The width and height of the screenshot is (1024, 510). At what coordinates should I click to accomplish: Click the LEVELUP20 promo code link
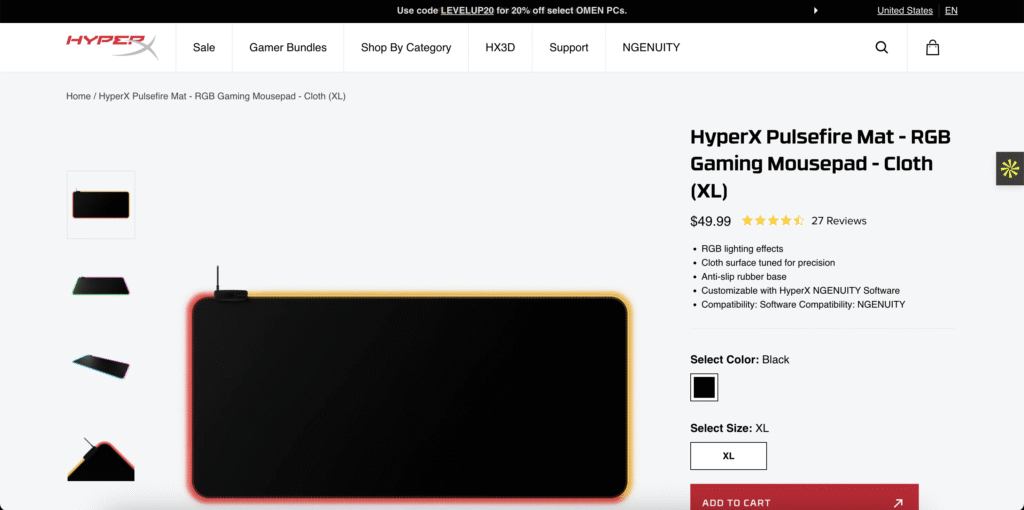coord(467,10)
